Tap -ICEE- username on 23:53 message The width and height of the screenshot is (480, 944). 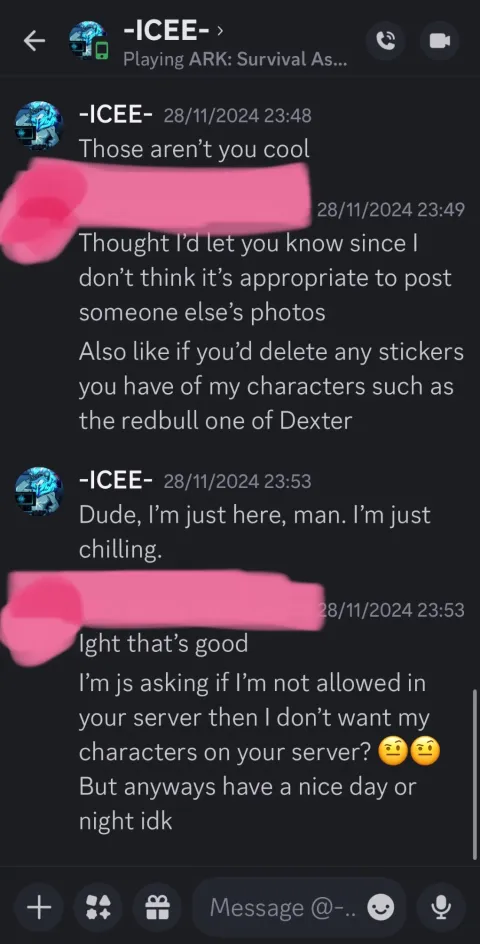tap(114, 480)
